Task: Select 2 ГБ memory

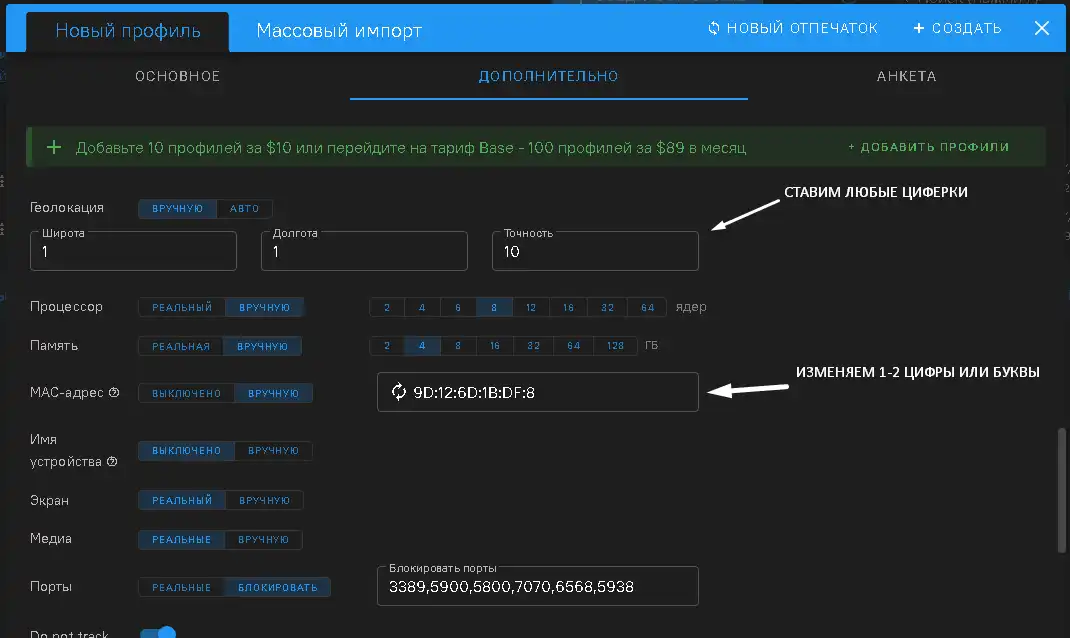Action: point(387,346)
